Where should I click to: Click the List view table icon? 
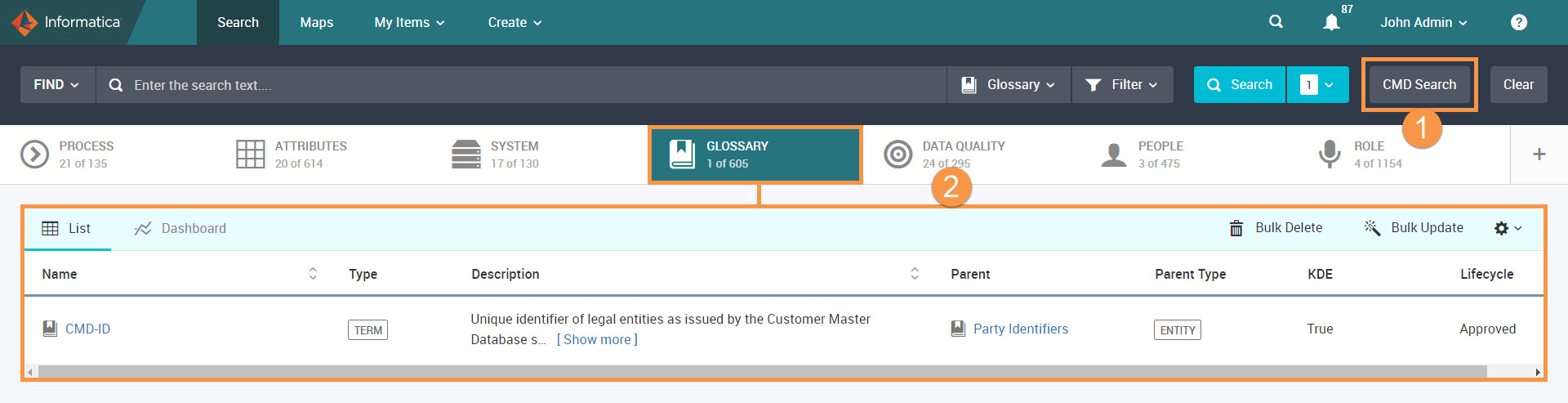point(50,228)
